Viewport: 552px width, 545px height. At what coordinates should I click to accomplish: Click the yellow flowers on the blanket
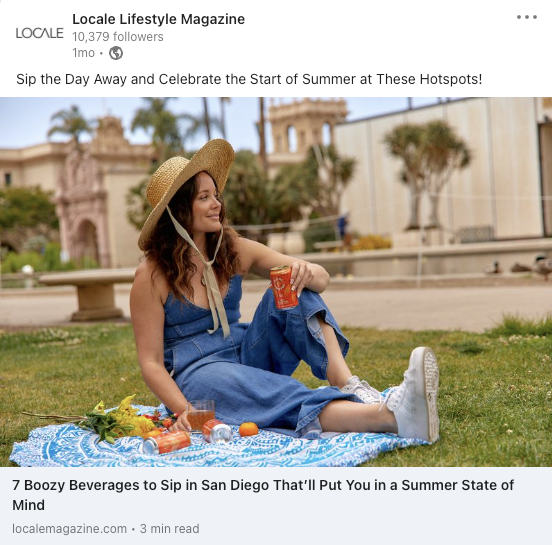click(x=123, y=417)
